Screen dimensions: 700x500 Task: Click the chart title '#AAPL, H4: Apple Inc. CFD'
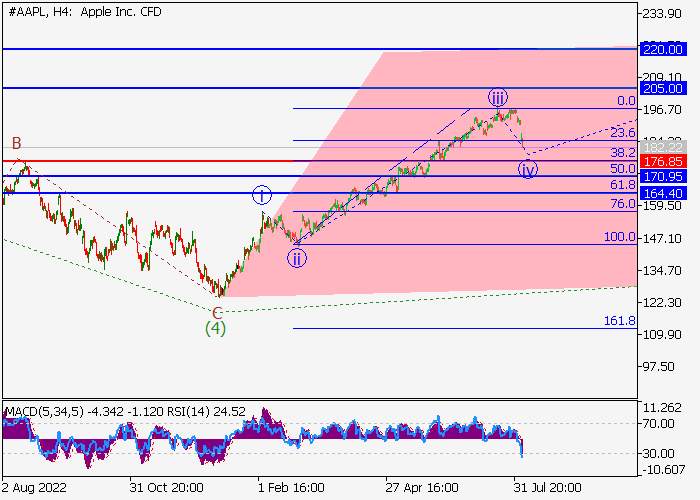point(85,12)
